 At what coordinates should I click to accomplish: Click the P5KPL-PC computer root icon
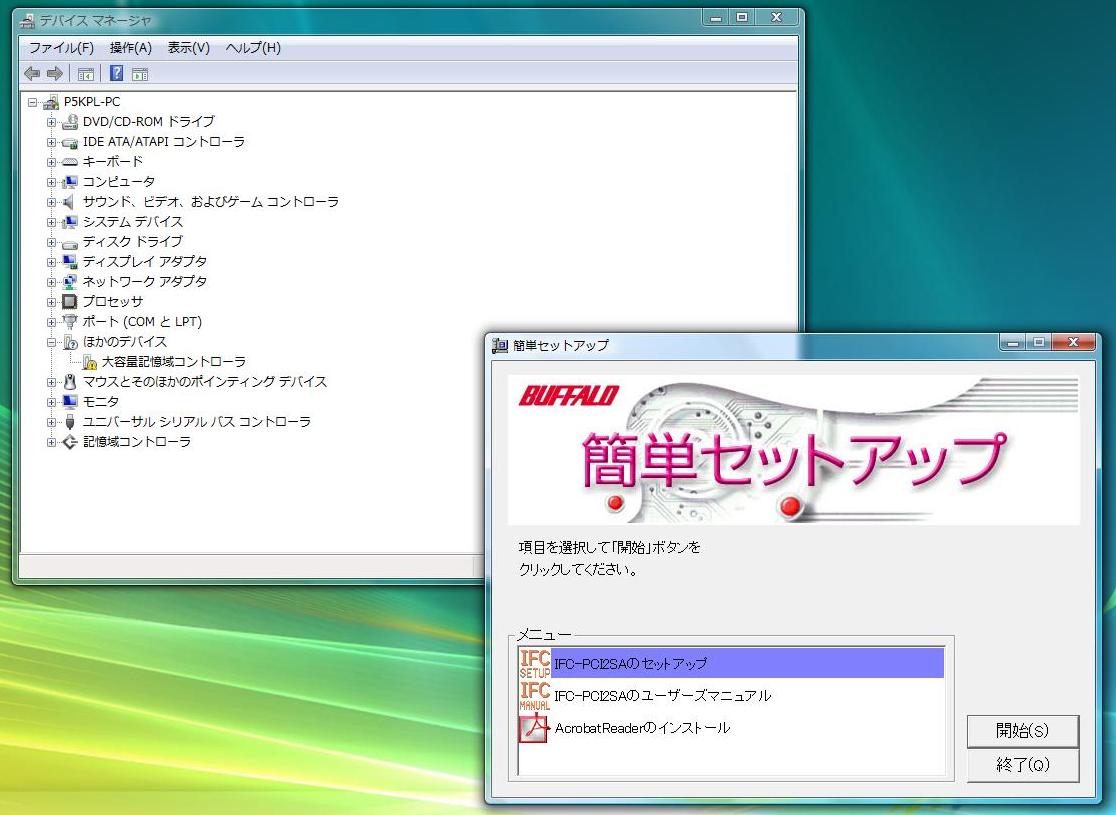click(x=51, y=102)
